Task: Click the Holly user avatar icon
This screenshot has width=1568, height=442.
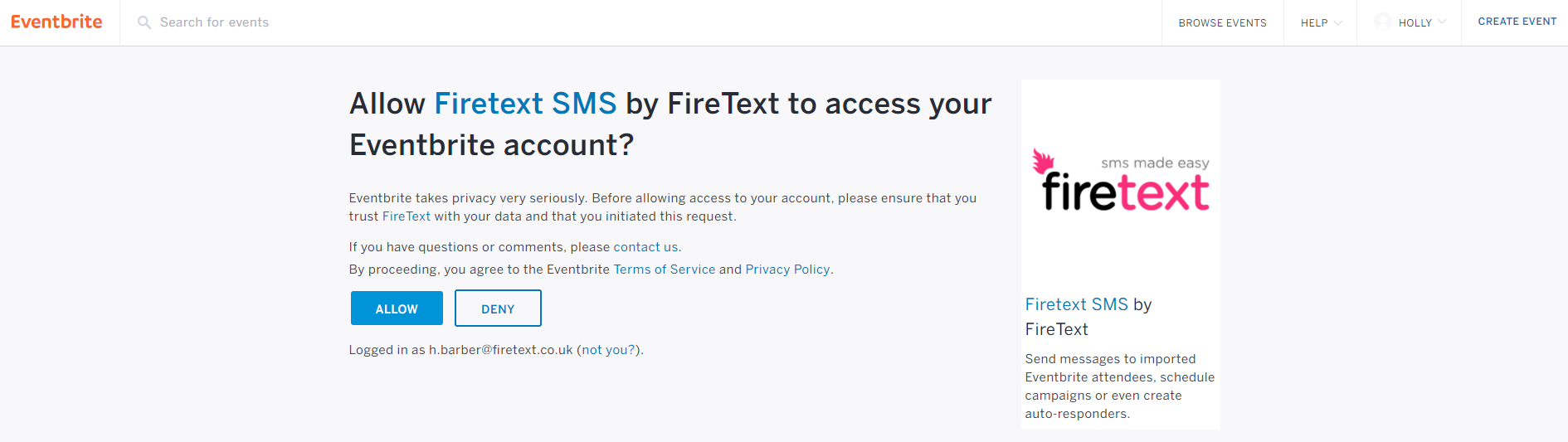Action: (x=1383, y=22)
